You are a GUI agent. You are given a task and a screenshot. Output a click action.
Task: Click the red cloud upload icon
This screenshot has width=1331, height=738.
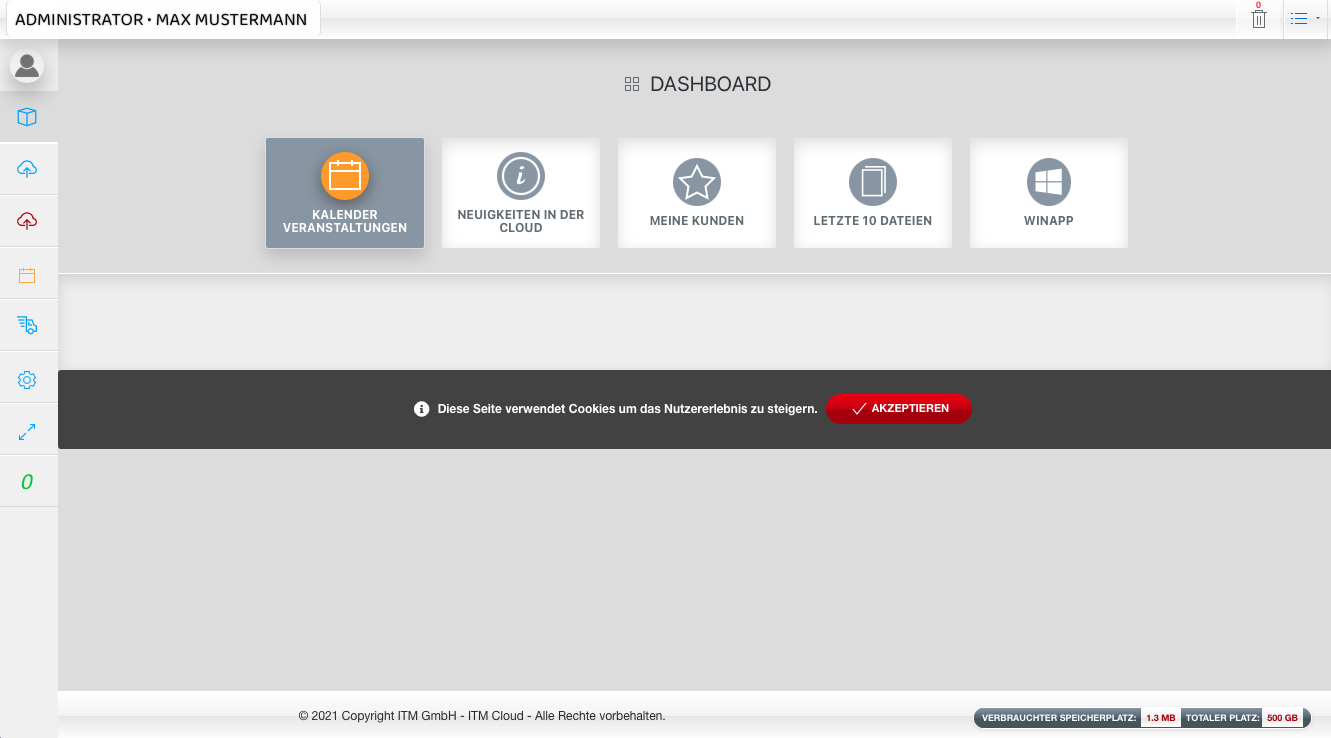click(x=27, y=221)
